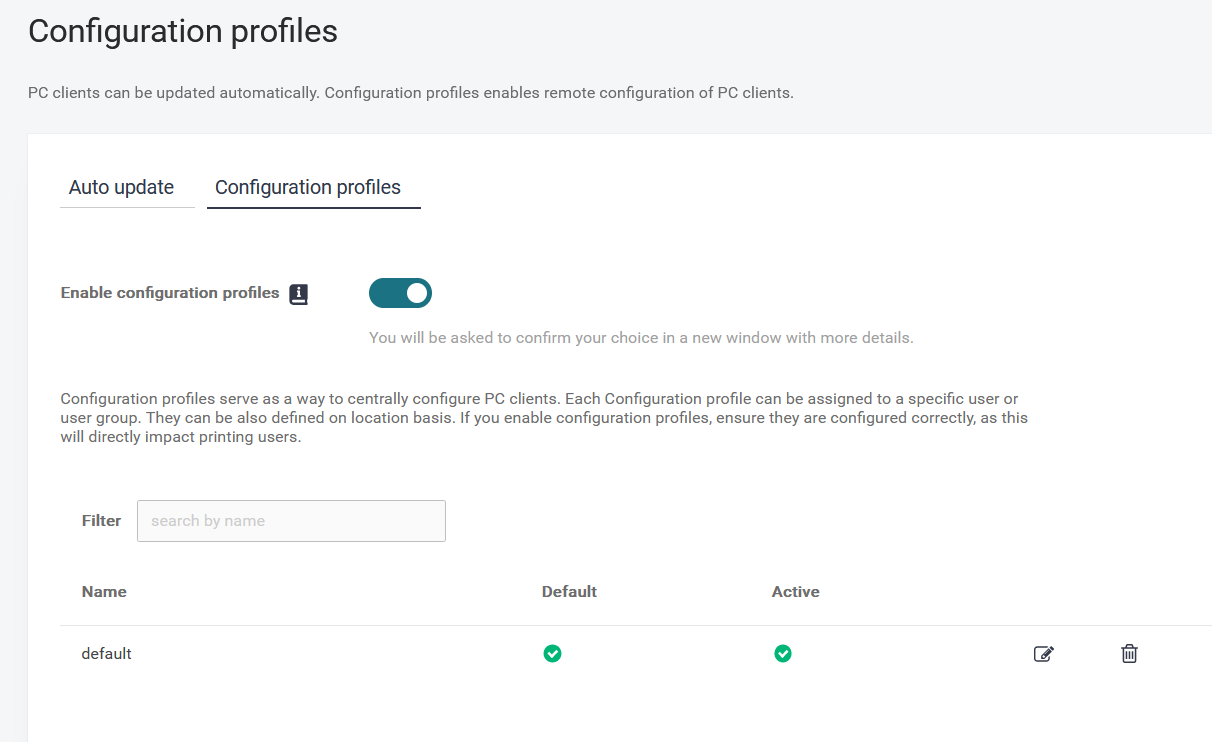Select the Configuration profiles tab

(x=308, y=187)
